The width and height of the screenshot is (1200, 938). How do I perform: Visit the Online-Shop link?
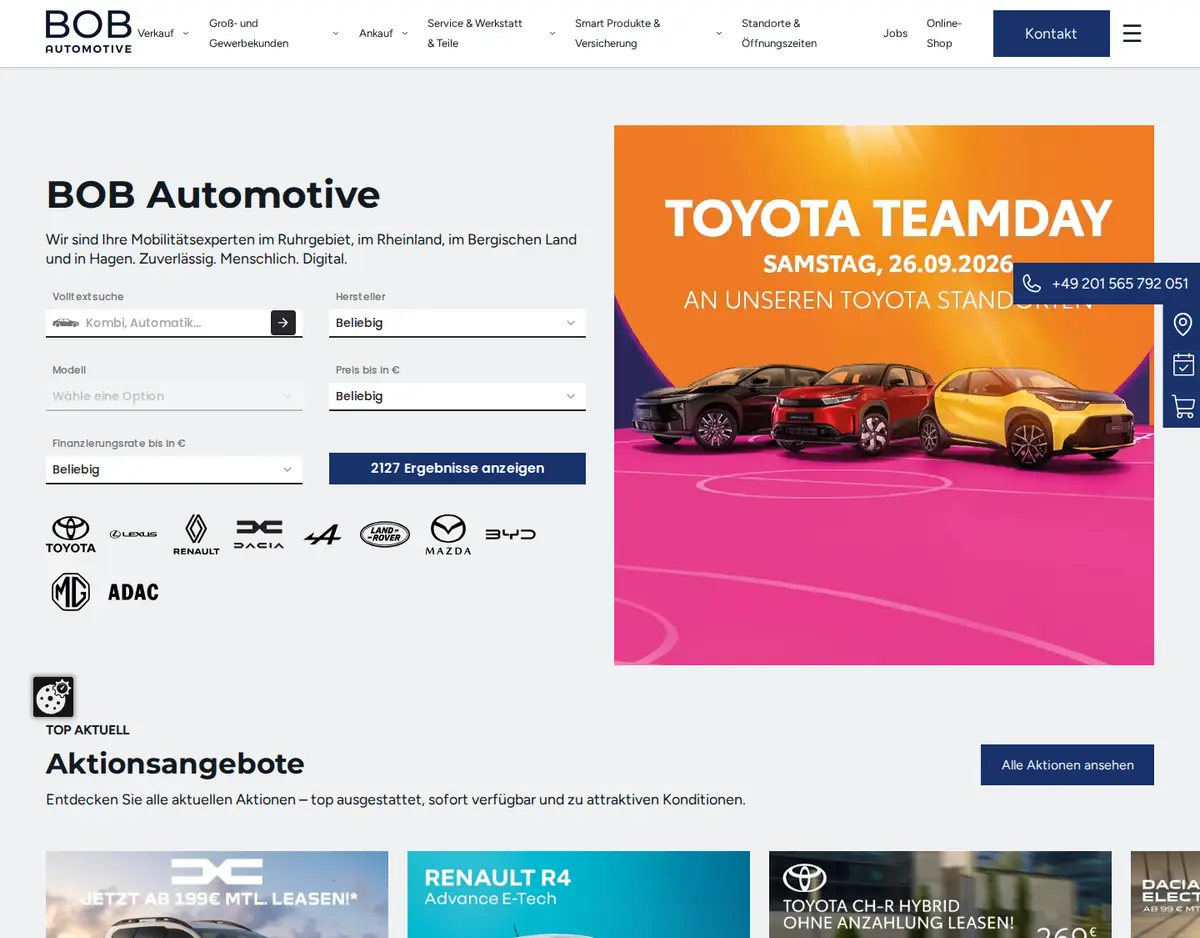[944, 34]
